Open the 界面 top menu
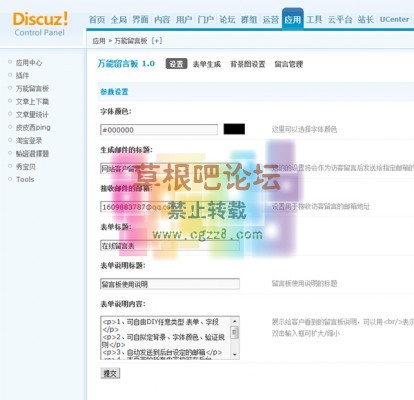The width and height of the screenshot is (414, 400). coord(140,20)
